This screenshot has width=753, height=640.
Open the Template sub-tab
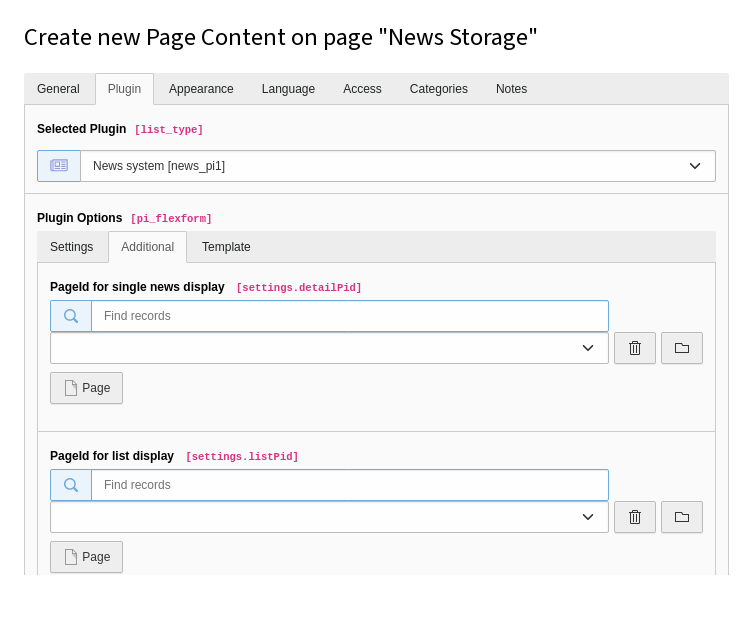[226, 247]
